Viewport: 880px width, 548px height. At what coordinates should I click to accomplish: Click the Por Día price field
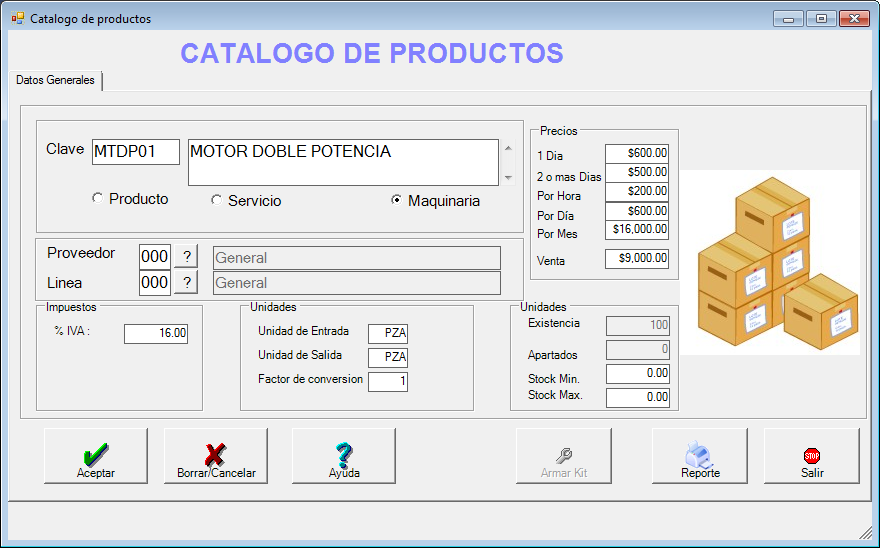(x=637, y=211)
